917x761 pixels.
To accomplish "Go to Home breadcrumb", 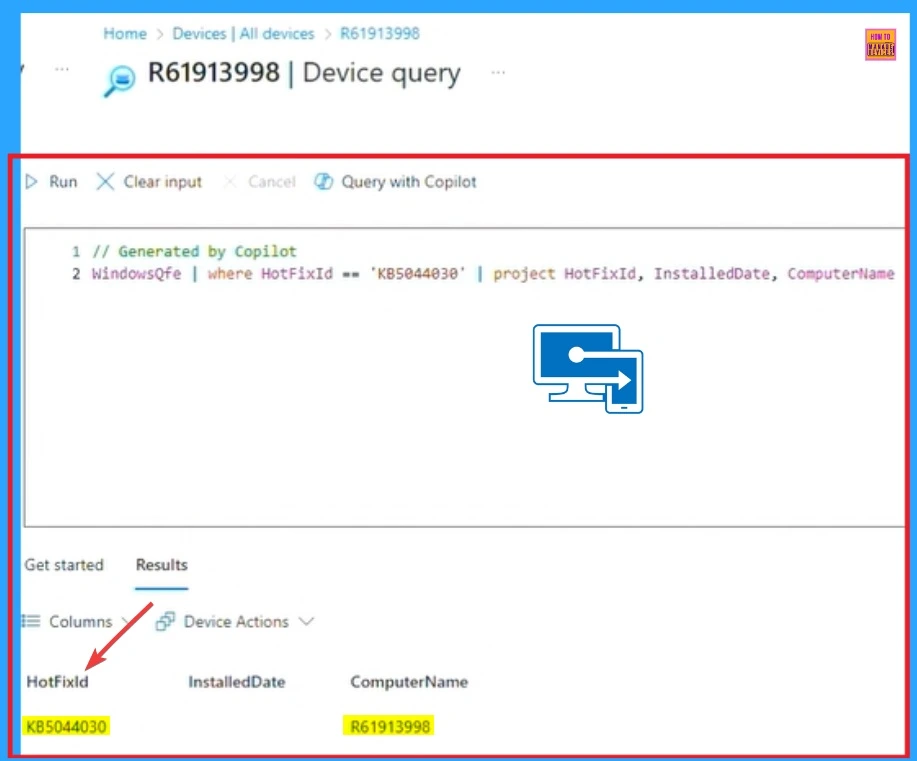I will click(x=125, y=33).
